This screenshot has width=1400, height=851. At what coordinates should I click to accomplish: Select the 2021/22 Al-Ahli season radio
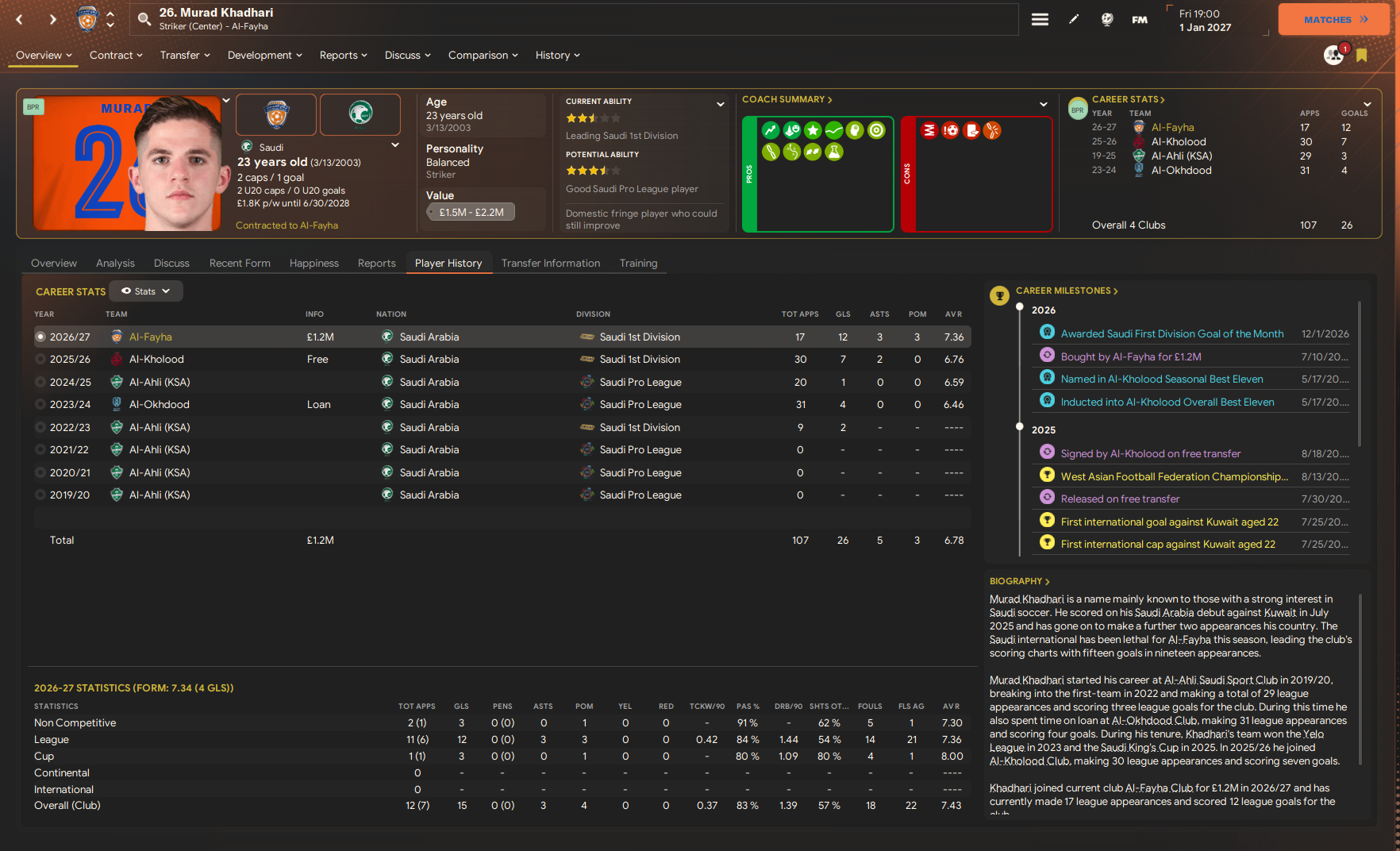coord(40,450)
